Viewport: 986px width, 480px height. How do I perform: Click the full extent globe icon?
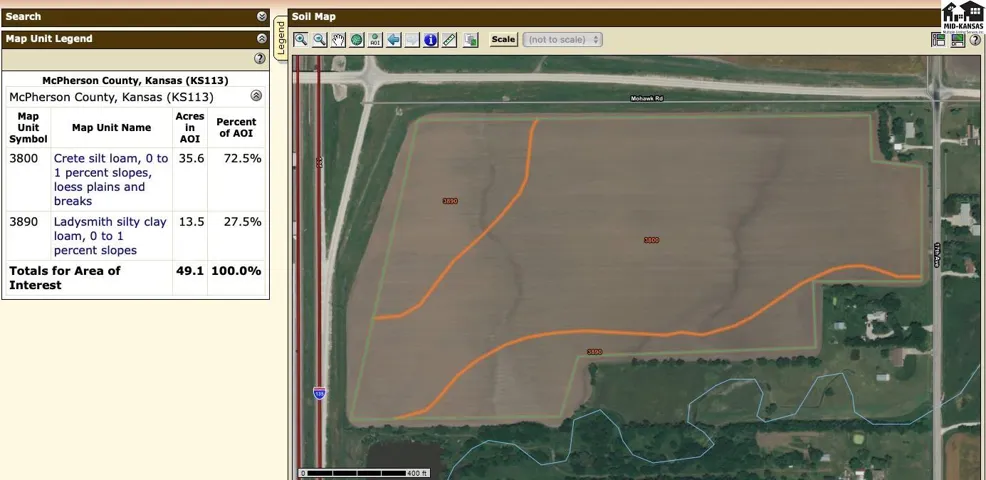(356, 40)
